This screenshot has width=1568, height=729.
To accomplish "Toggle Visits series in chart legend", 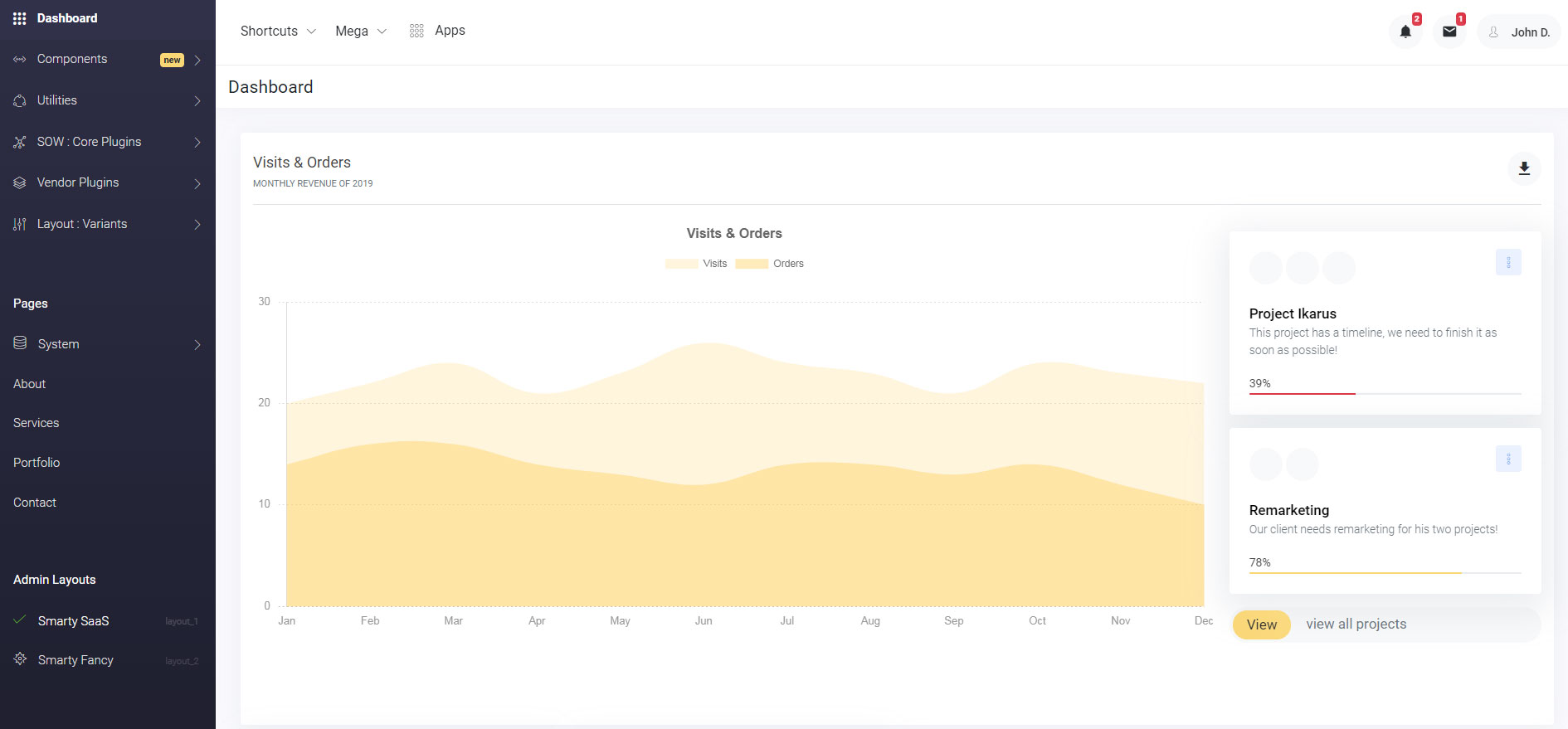I will (696, 264).
